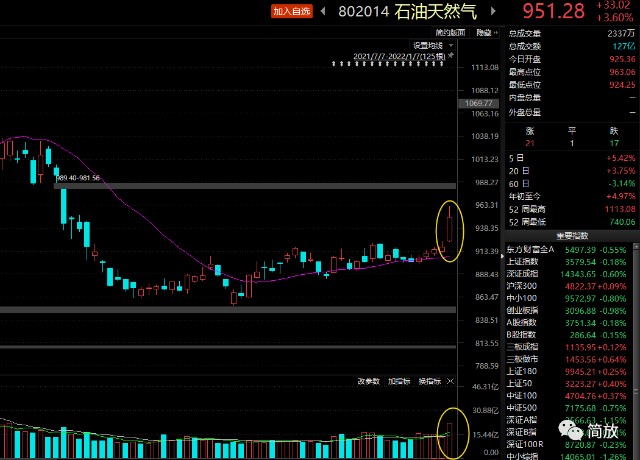Click the 加入自选 add-to-watchlist button

tap(292, 11)
